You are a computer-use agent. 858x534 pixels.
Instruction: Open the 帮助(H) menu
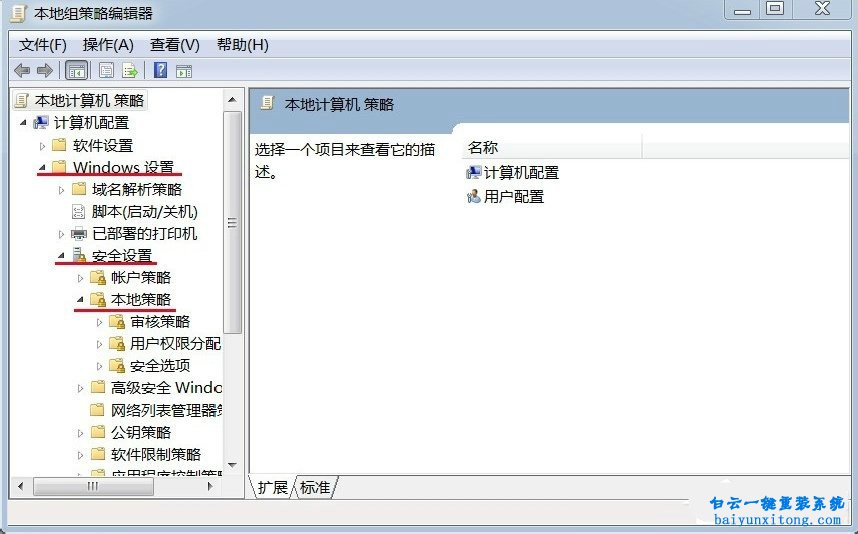point(242,44)
